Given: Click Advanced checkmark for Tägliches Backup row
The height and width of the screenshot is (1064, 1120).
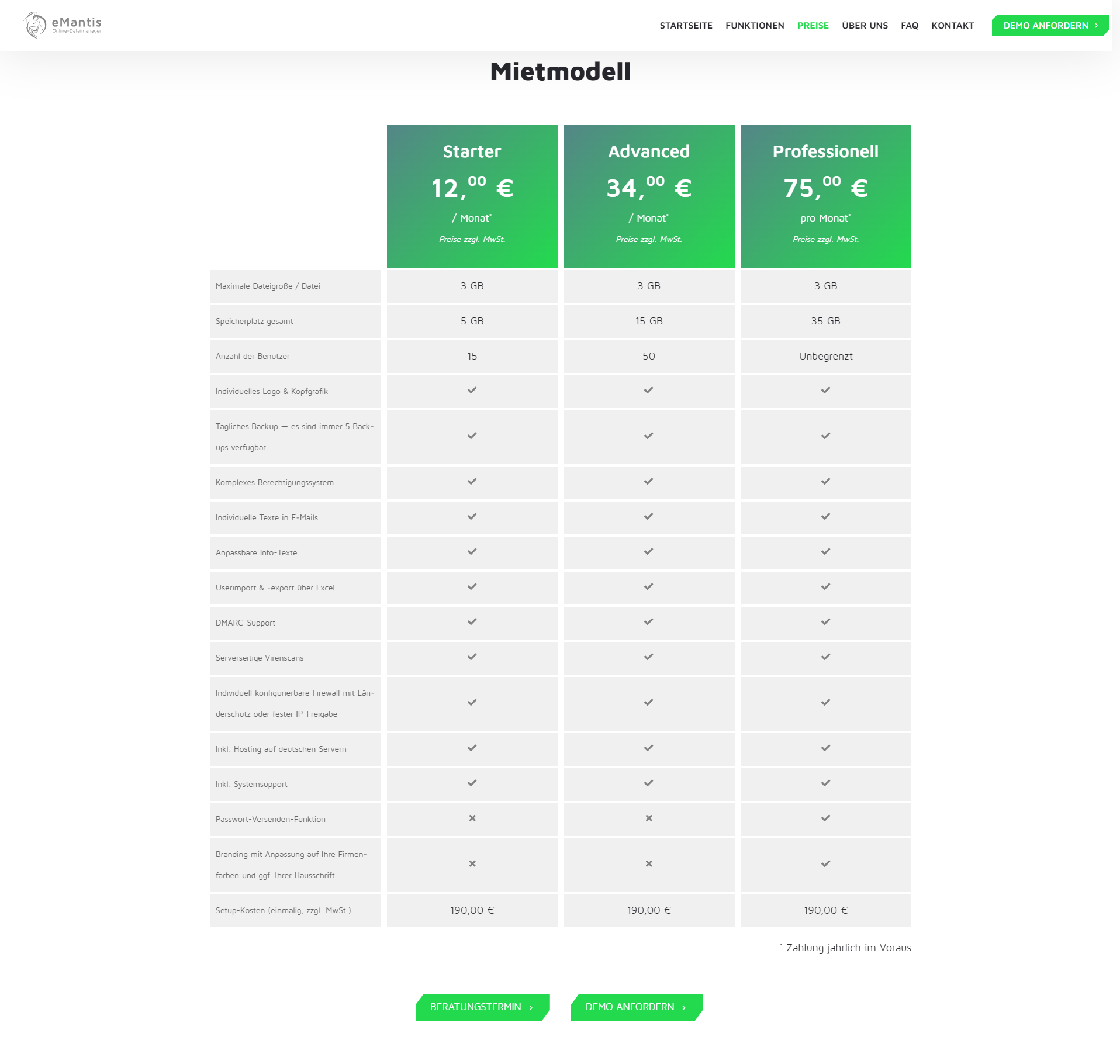Looking at the screenshot, I should (648, 436).
